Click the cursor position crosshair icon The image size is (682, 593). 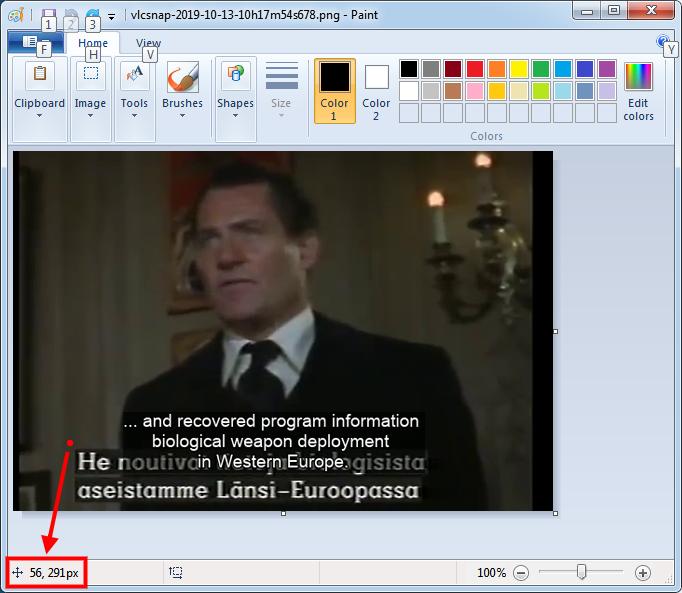tap(17, 573)
